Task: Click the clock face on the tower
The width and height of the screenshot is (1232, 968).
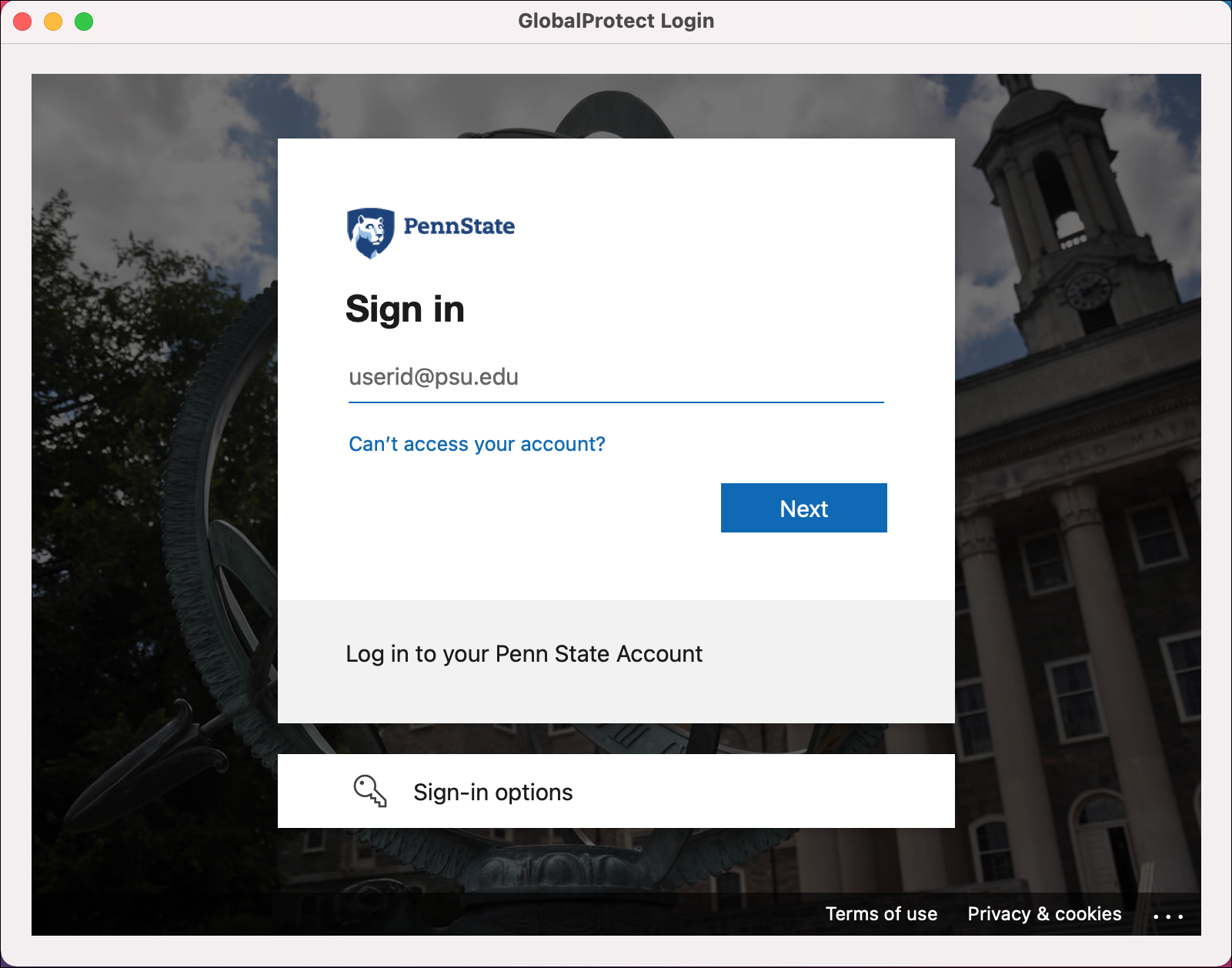Action: tap(1088, 291)
